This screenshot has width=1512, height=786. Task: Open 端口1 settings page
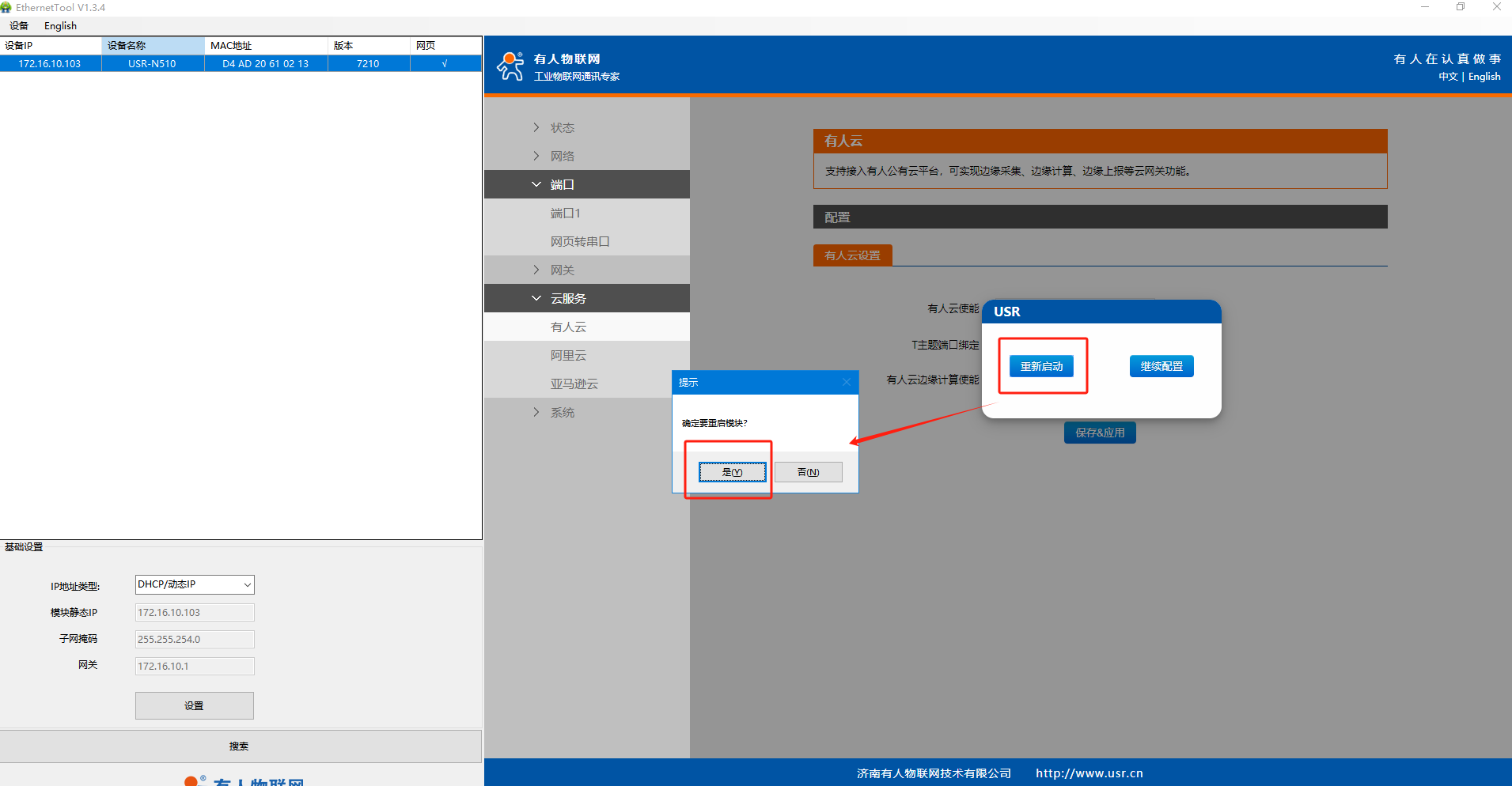point(587,213)
